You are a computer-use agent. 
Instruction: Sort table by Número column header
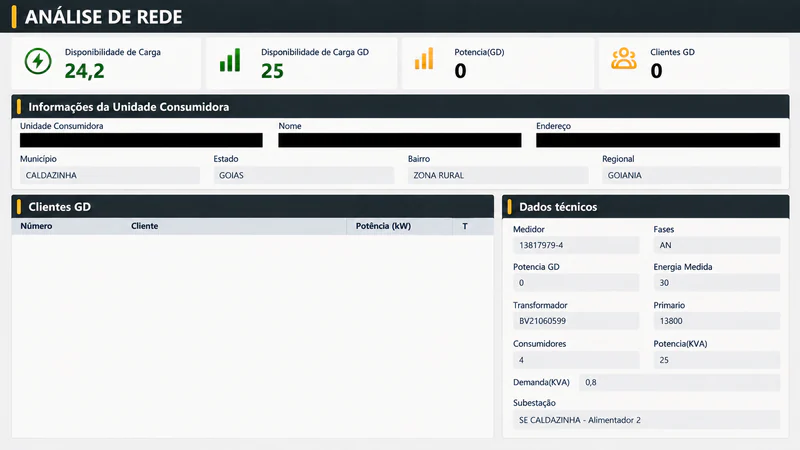(x=36, y=226)
